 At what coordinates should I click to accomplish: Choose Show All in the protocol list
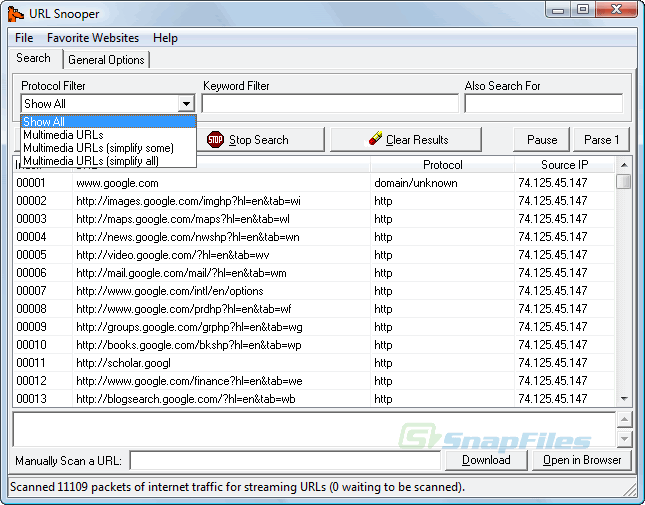109,122
